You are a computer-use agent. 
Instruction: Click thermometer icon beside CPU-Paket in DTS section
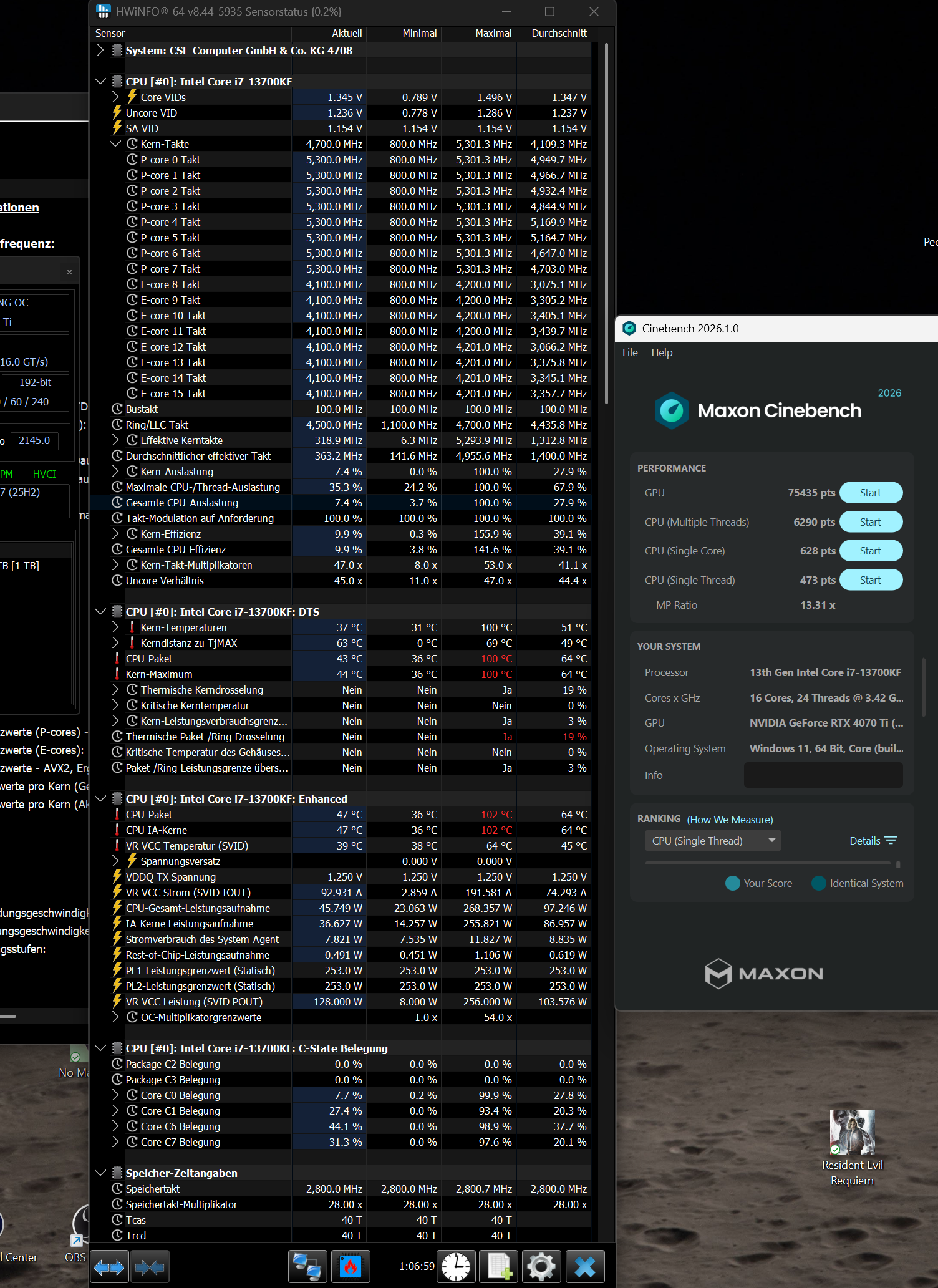coord(117,659)
